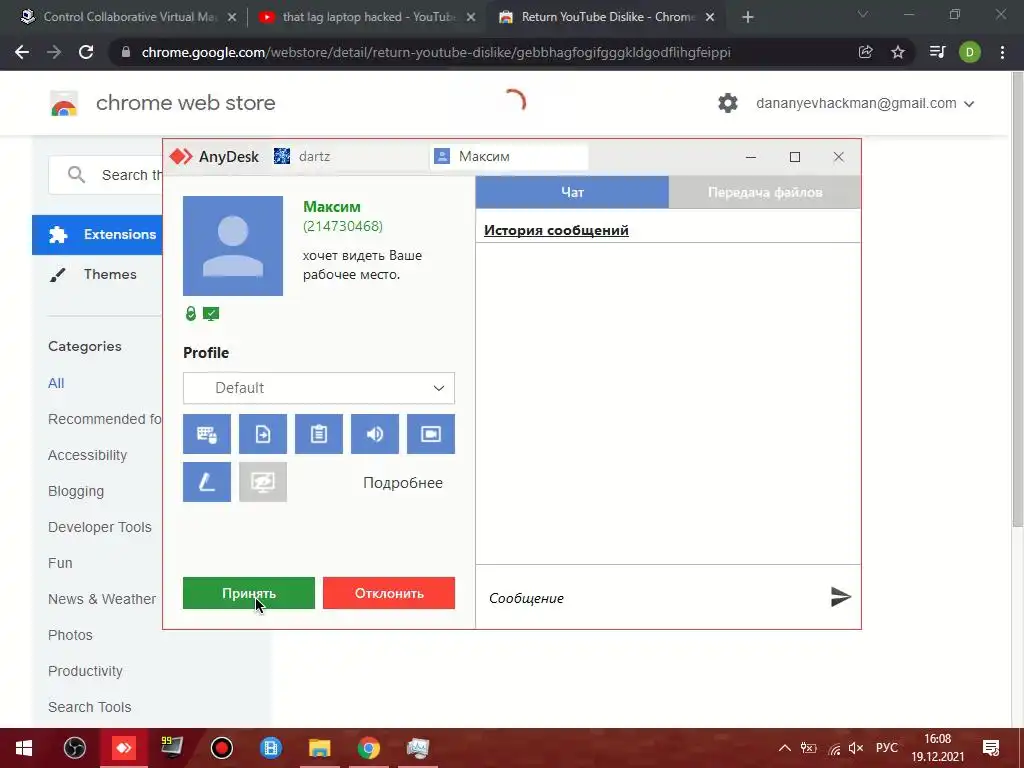The width and height of the screenshot is (1024, 768).
Task: Toggle the greyed privacy screen permission icon
Action: pos(263,482)
